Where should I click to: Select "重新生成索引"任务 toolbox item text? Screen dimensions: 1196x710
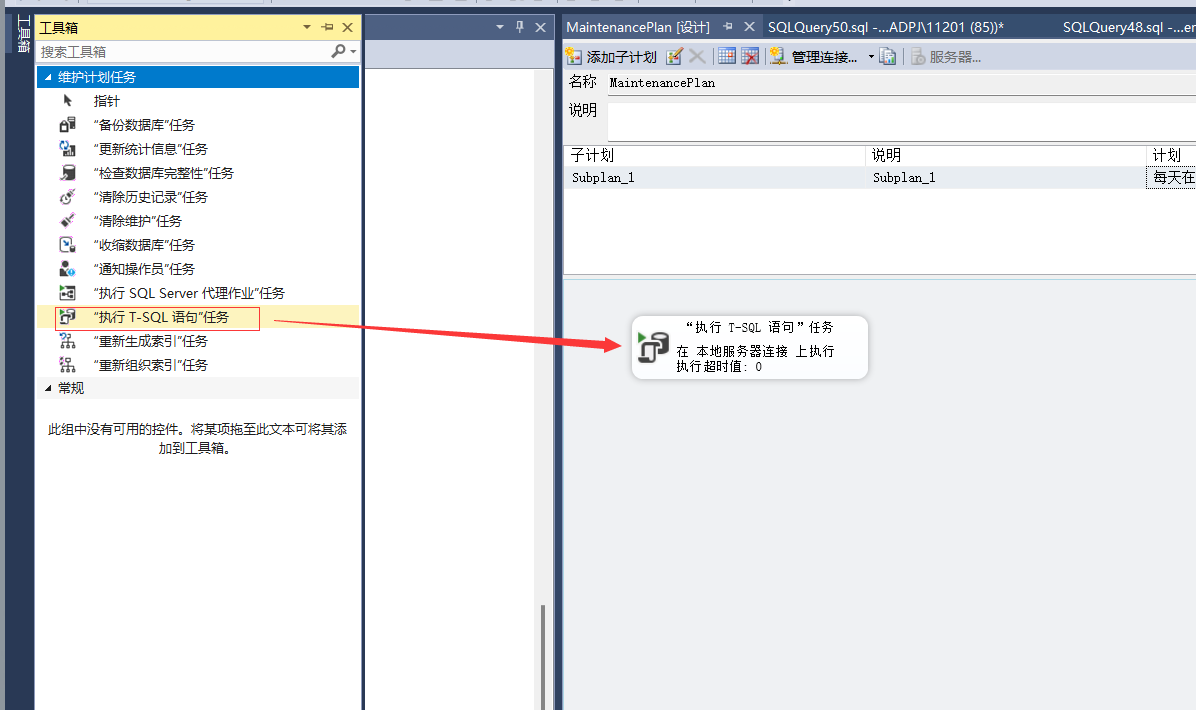(x=150, y=341)
